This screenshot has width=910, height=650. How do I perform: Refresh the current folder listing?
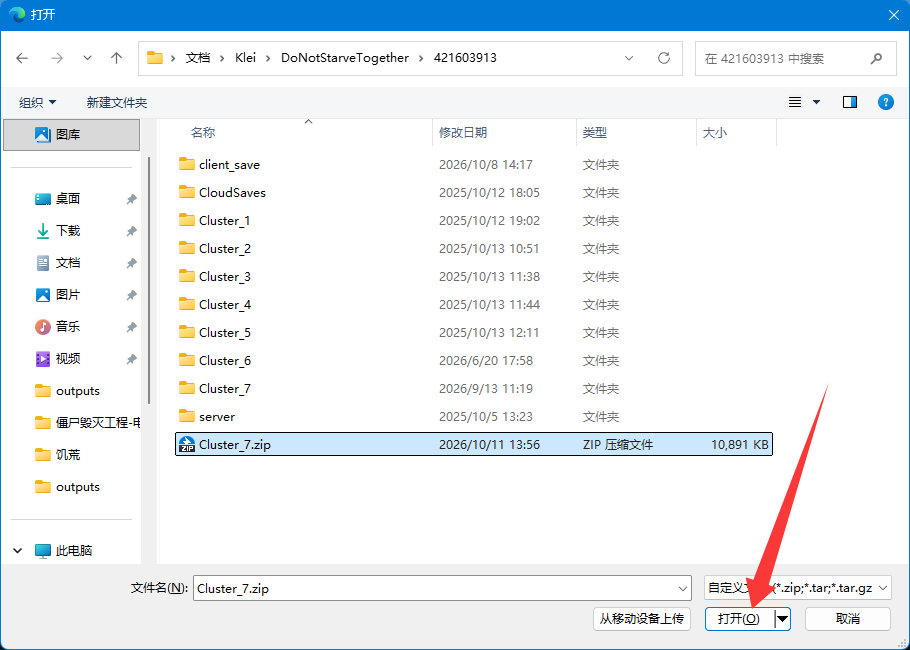(664, 58)
